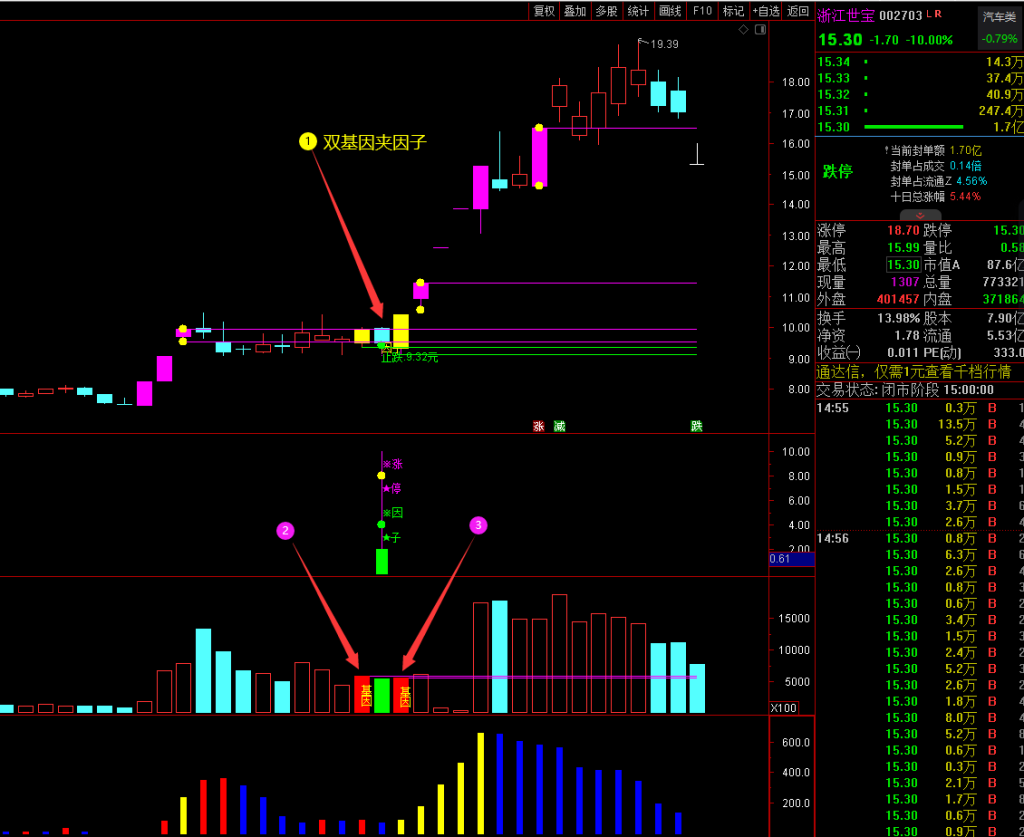Click the green 基因 volume bar swatch

(x=381, y=695)
